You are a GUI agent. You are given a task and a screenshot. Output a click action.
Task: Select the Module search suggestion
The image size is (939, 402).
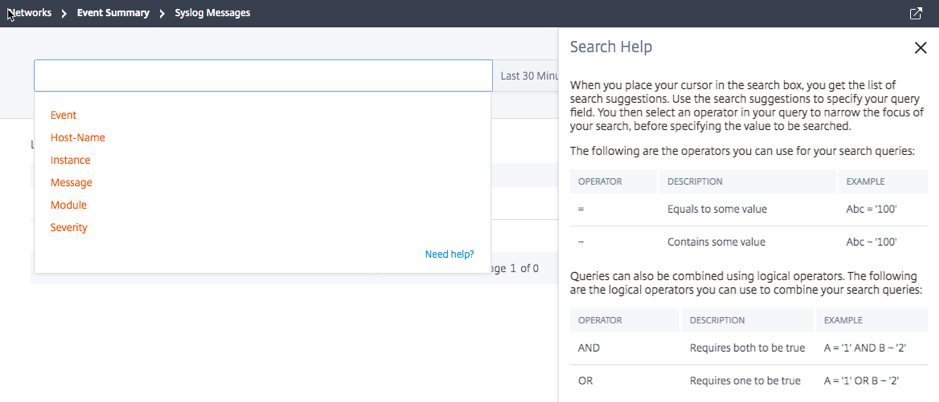click(x=68, y=205)
